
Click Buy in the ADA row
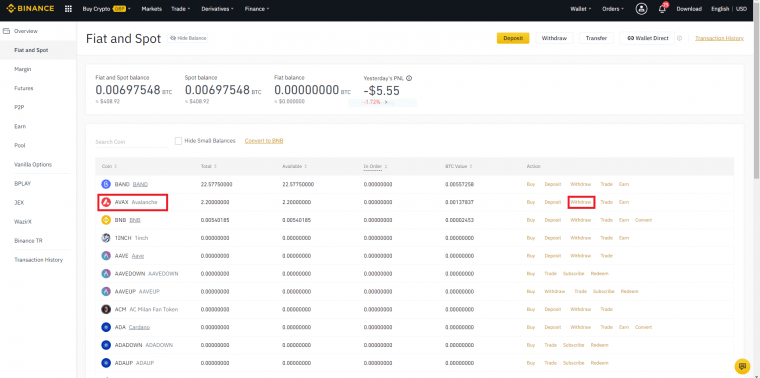(531, 327)
